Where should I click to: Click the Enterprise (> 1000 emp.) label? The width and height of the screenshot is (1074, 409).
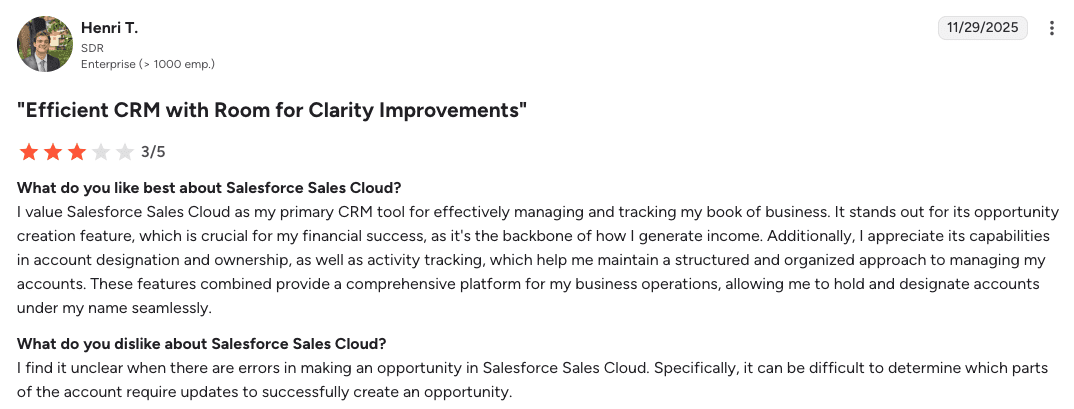[148, 64]
